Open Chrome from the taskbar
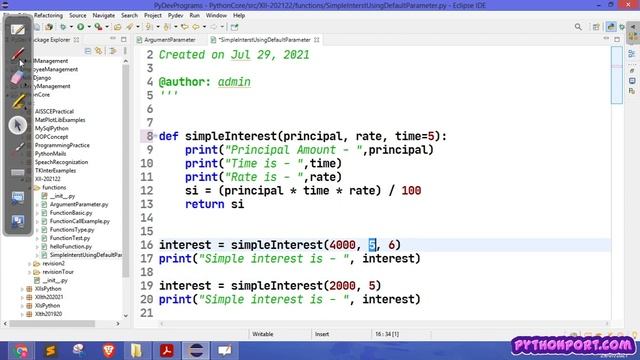The width and height of the screenshot is (640, 360). click(21, 351)
